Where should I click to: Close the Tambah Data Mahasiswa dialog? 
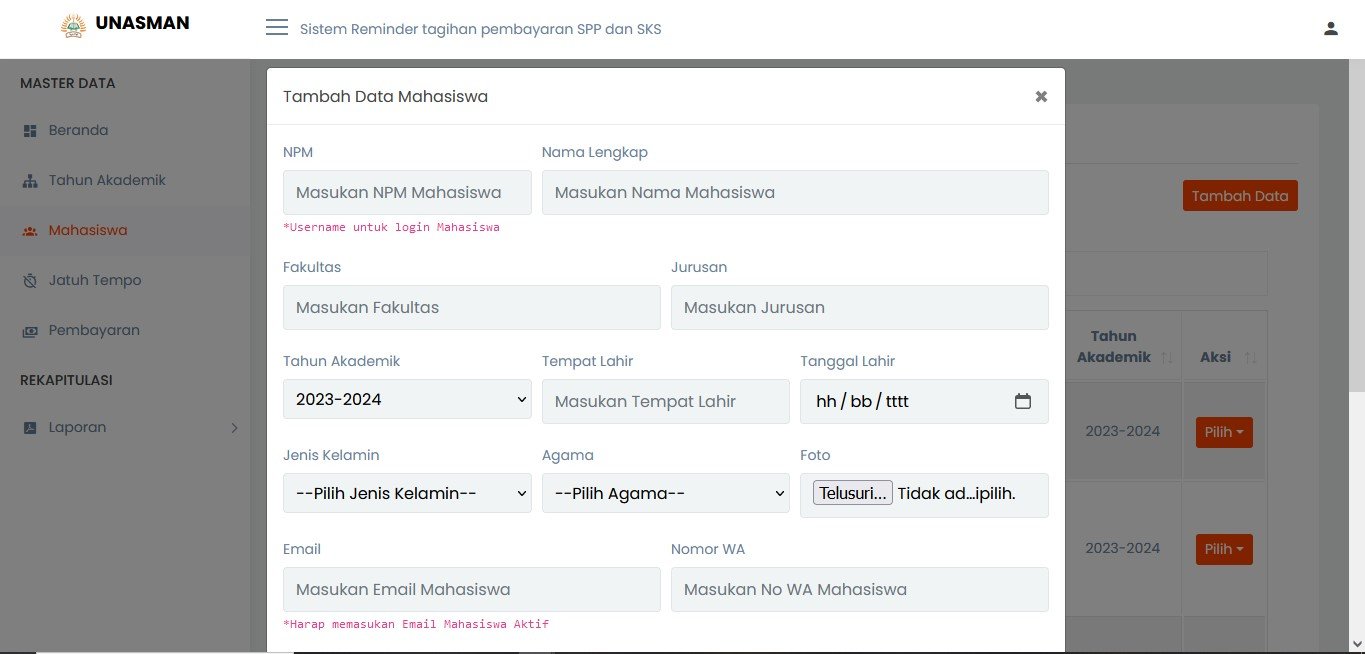(1041, 97)
